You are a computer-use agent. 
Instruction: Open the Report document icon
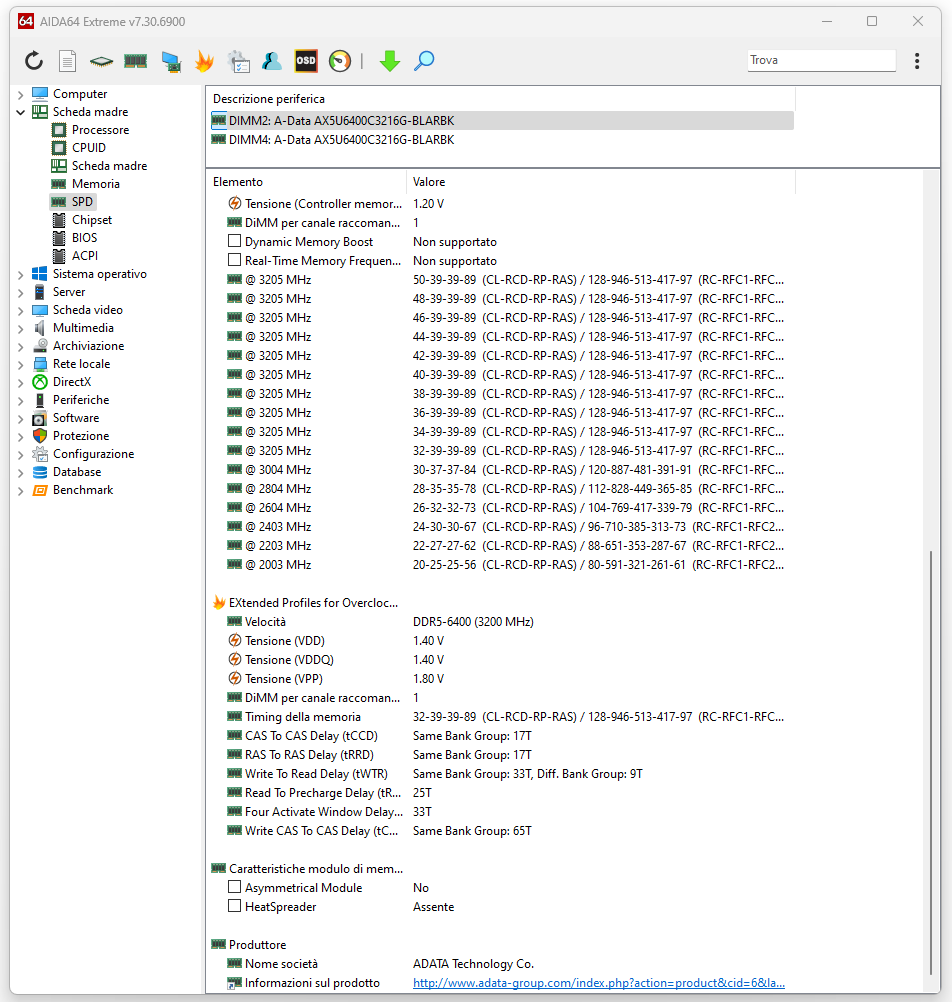[67, 61]
